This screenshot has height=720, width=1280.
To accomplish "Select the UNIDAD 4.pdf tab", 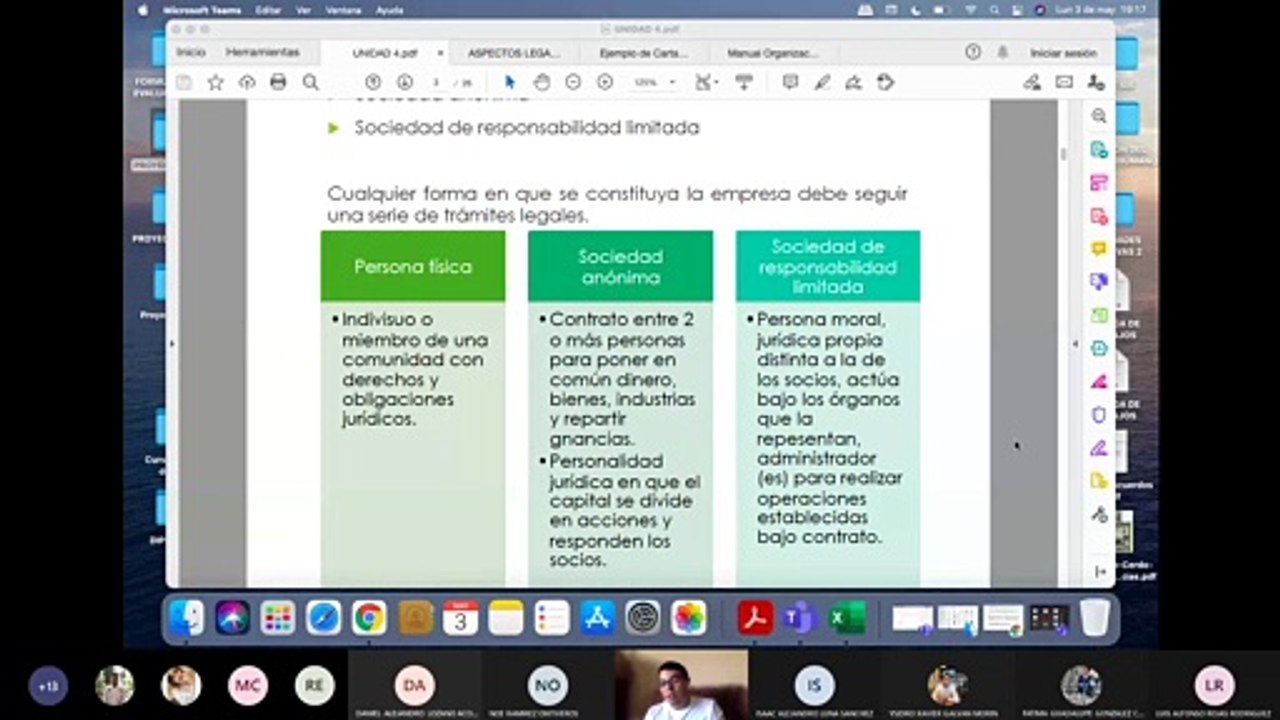I will pyautogui.click(x=385, y=53).
